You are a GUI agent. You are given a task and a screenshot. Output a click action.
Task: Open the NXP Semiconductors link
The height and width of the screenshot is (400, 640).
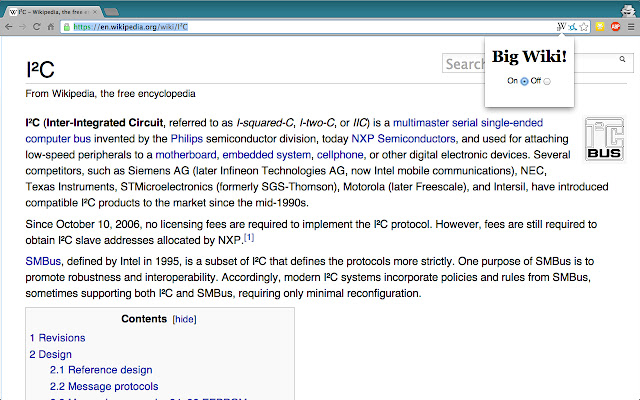[403, 139]
